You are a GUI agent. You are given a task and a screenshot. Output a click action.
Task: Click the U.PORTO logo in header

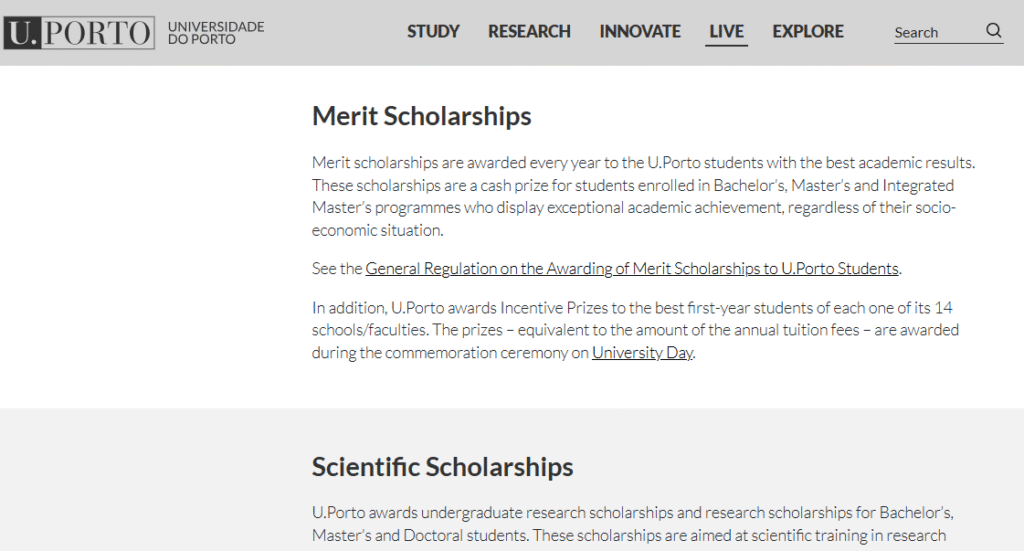click(79, 33)
